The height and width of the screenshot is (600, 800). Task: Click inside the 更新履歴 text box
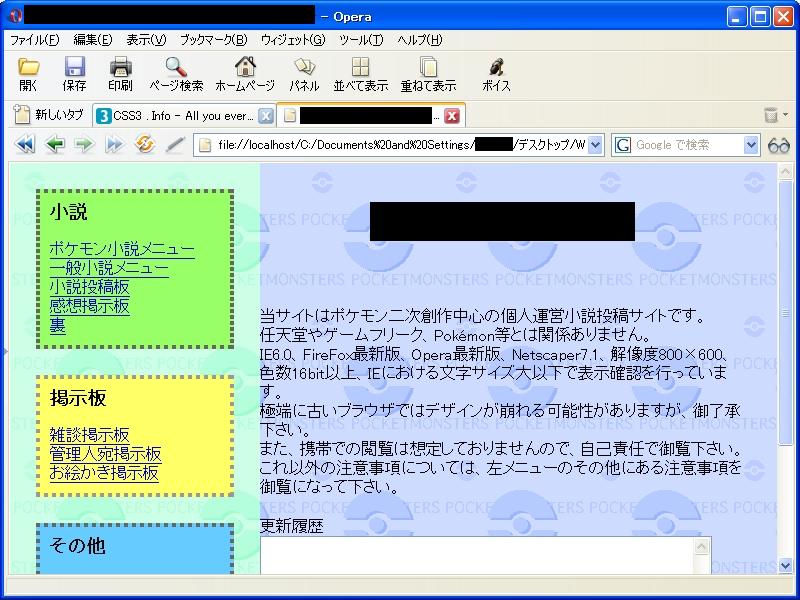(477, 556)
